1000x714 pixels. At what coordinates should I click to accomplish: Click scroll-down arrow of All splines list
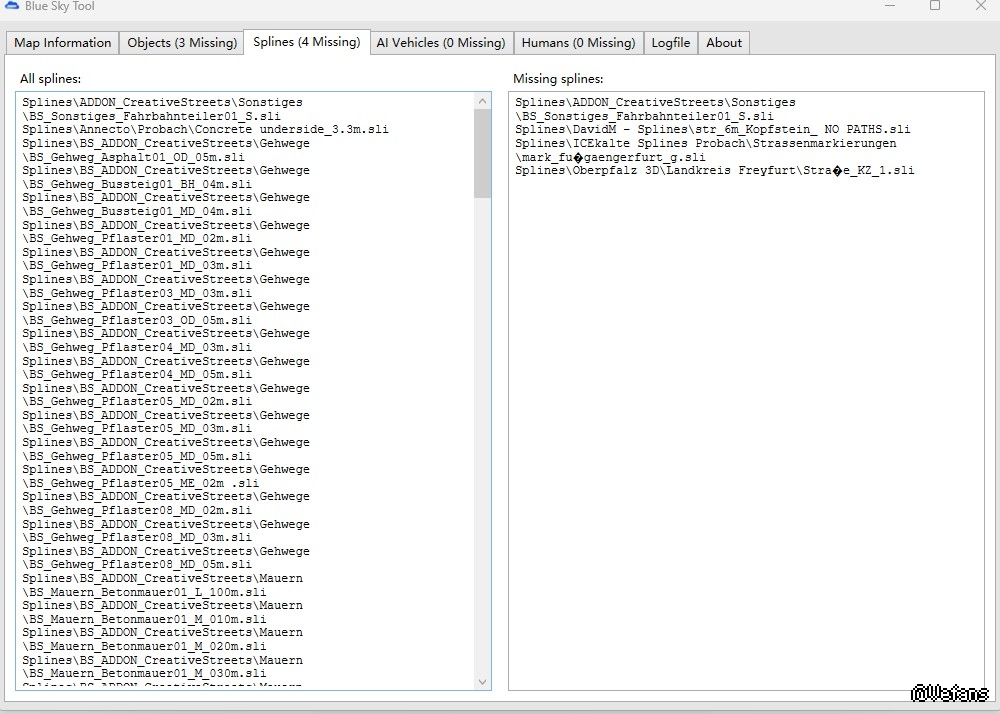(x=483, y=681)
